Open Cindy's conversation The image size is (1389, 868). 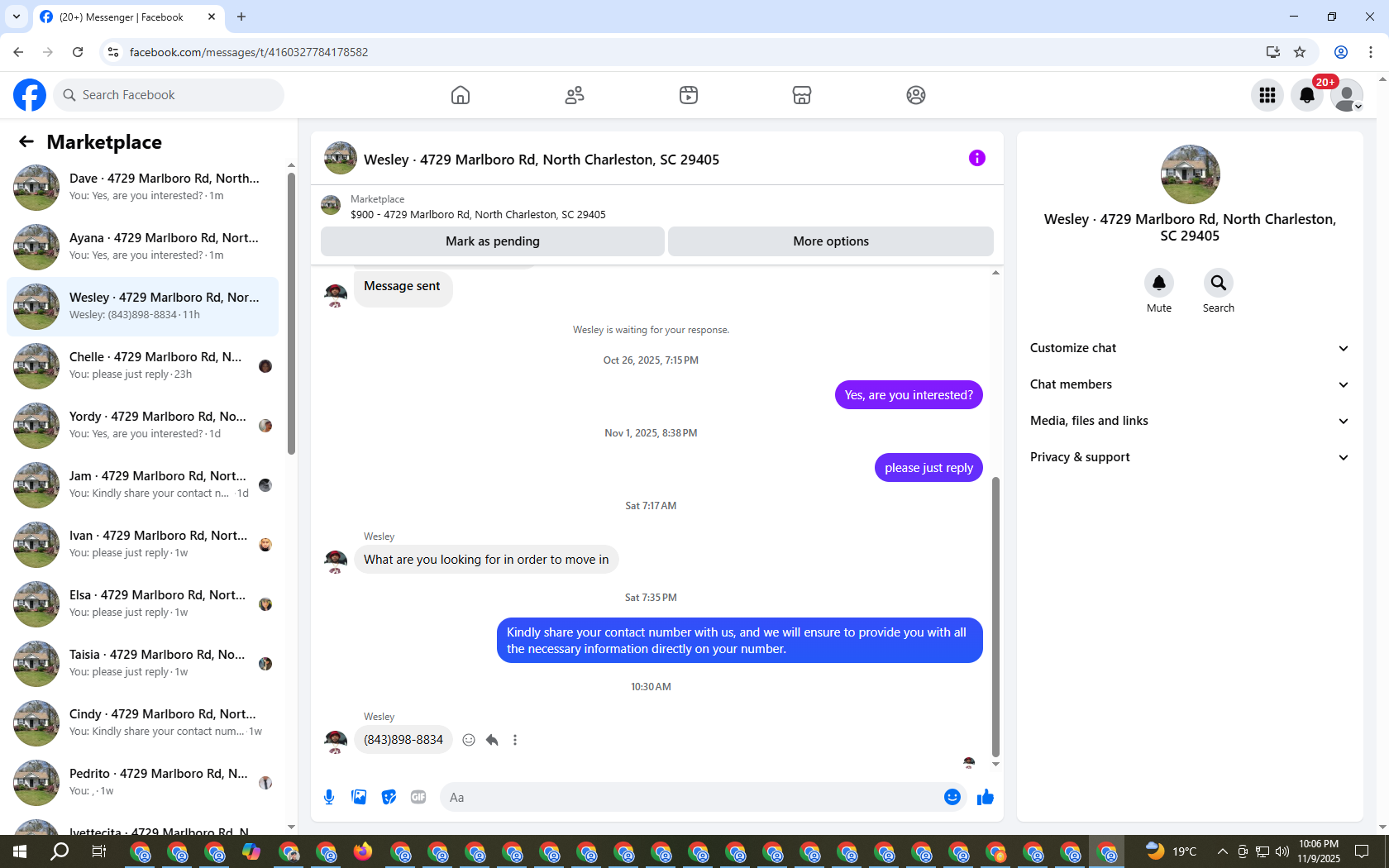tap(142, 723)
